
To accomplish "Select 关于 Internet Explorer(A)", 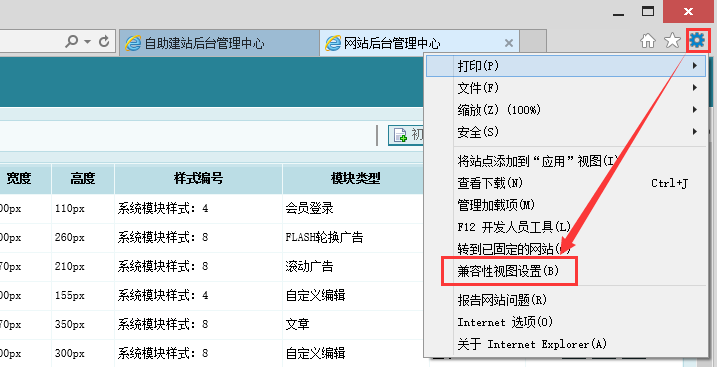I will tap(566, 344).
